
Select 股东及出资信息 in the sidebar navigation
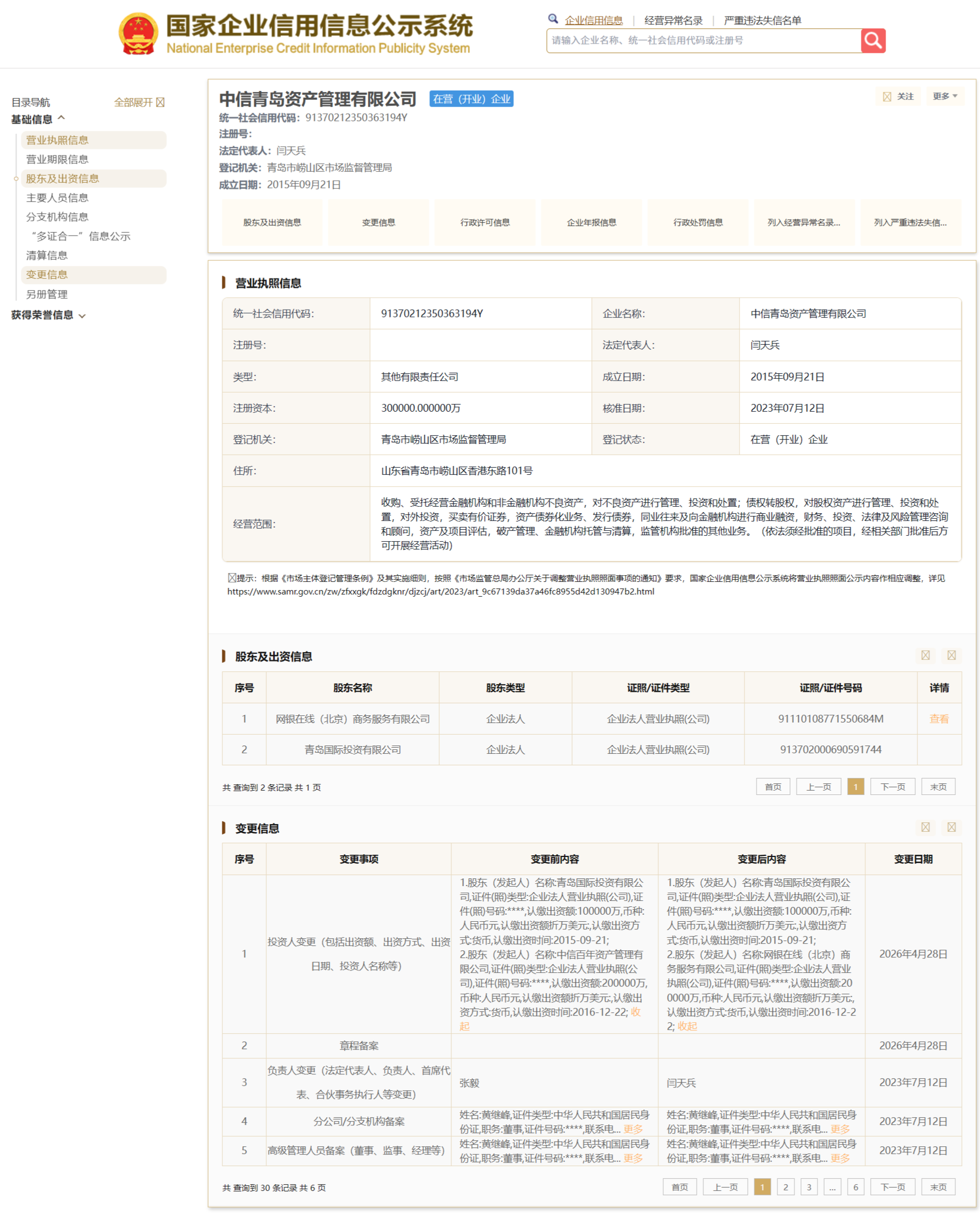(x=94, y=179)
